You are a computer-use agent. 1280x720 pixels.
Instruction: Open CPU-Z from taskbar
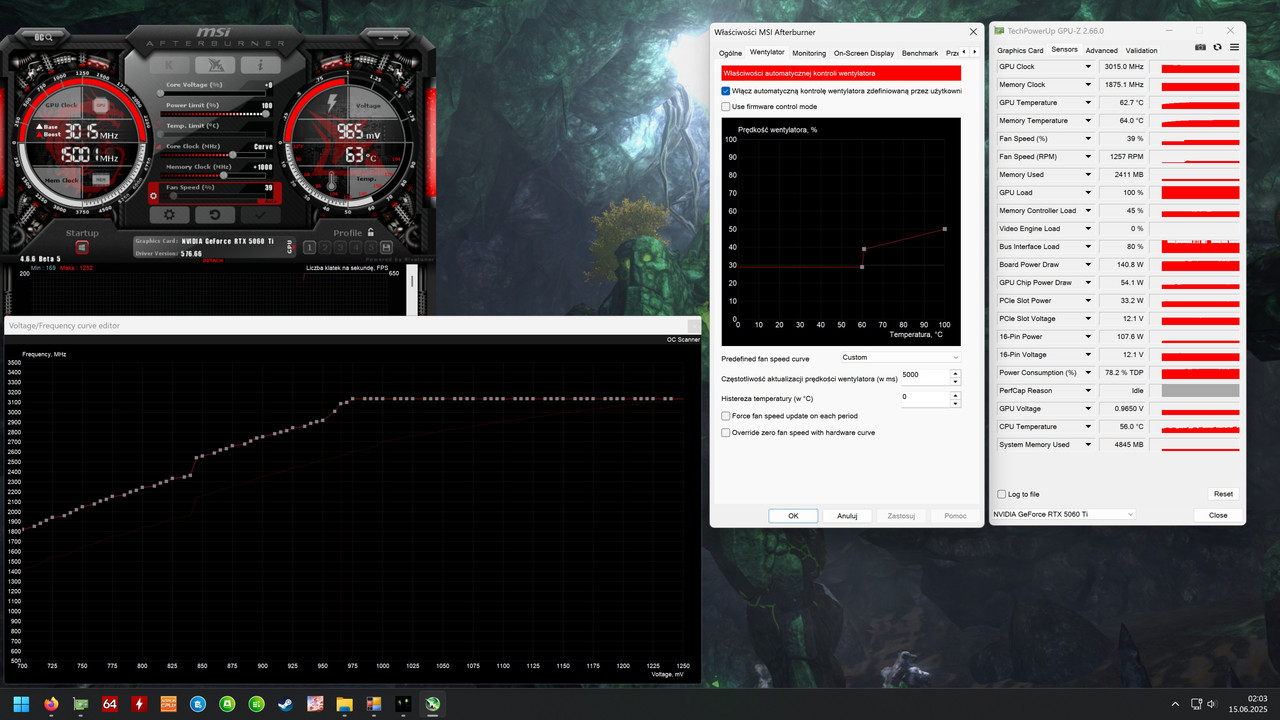coord(169,704)
